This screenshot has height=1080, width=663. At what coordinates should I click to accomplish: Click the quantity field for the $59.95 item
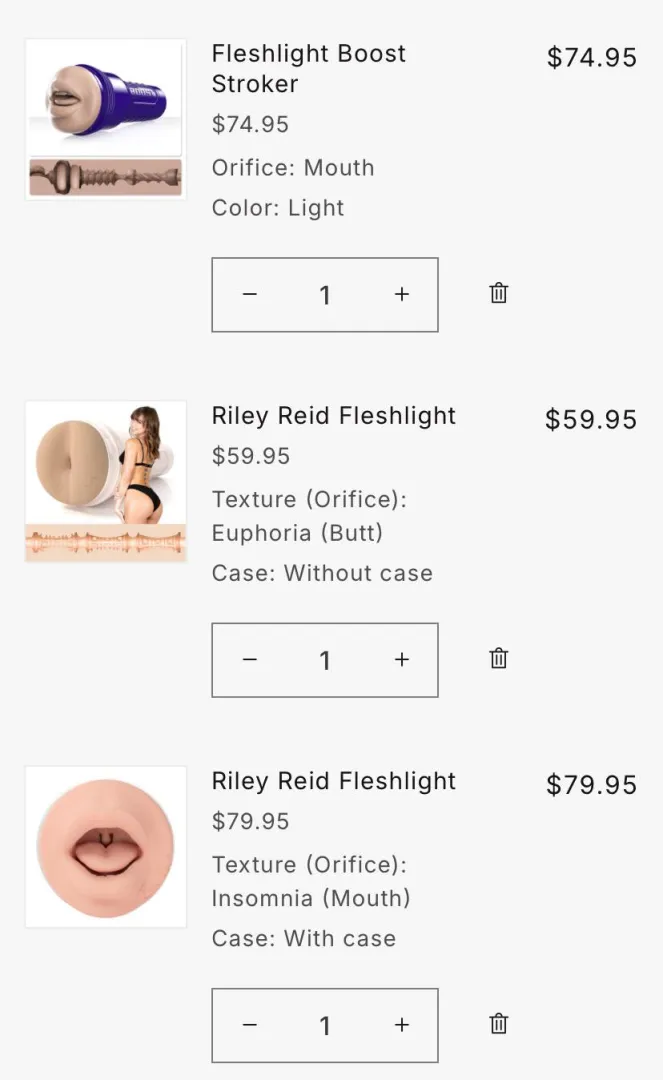pos(325,660)
